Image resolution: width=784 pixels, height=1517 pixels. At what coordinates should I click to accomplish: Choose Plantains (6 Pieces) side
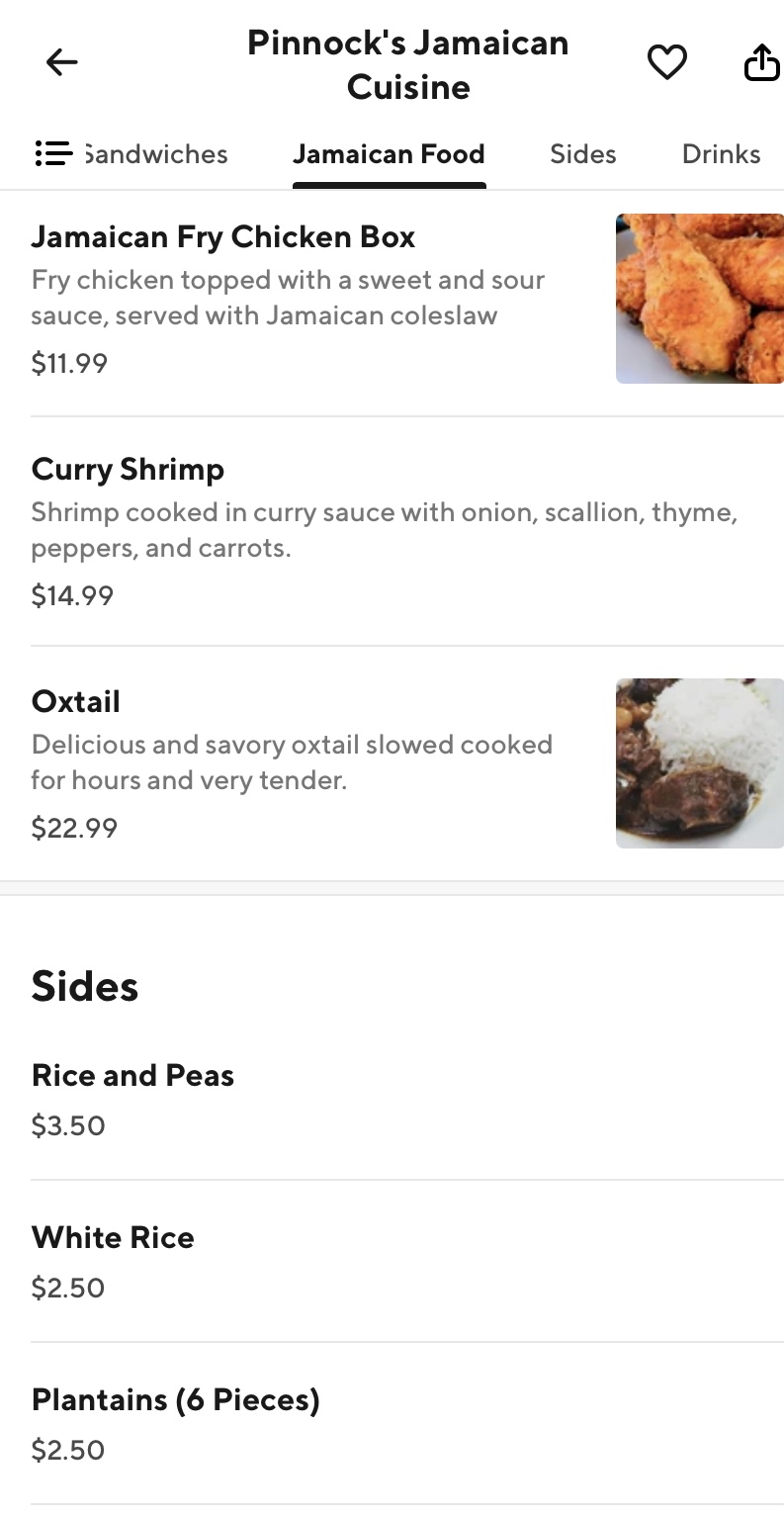[x=176, y=1400]
